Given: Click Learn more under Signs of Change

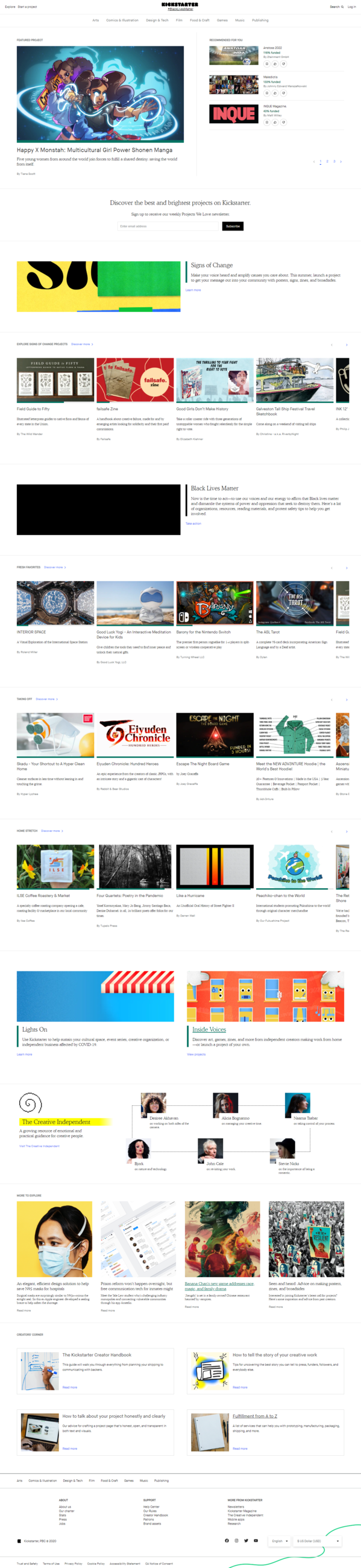Looking at the screenshot, I should 193,290.
